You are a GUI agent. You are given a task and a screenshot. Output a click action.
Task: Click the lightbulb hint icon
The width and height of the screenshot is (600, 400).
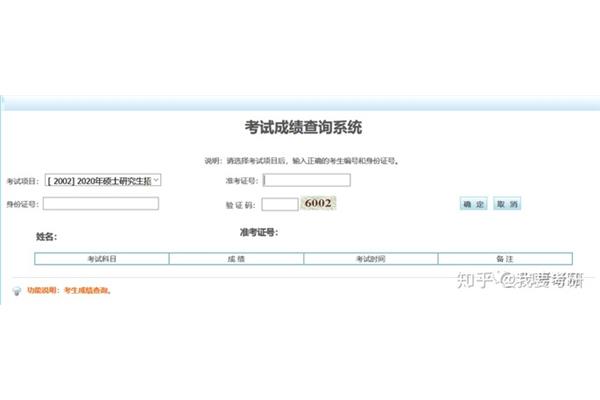(16, 291)
